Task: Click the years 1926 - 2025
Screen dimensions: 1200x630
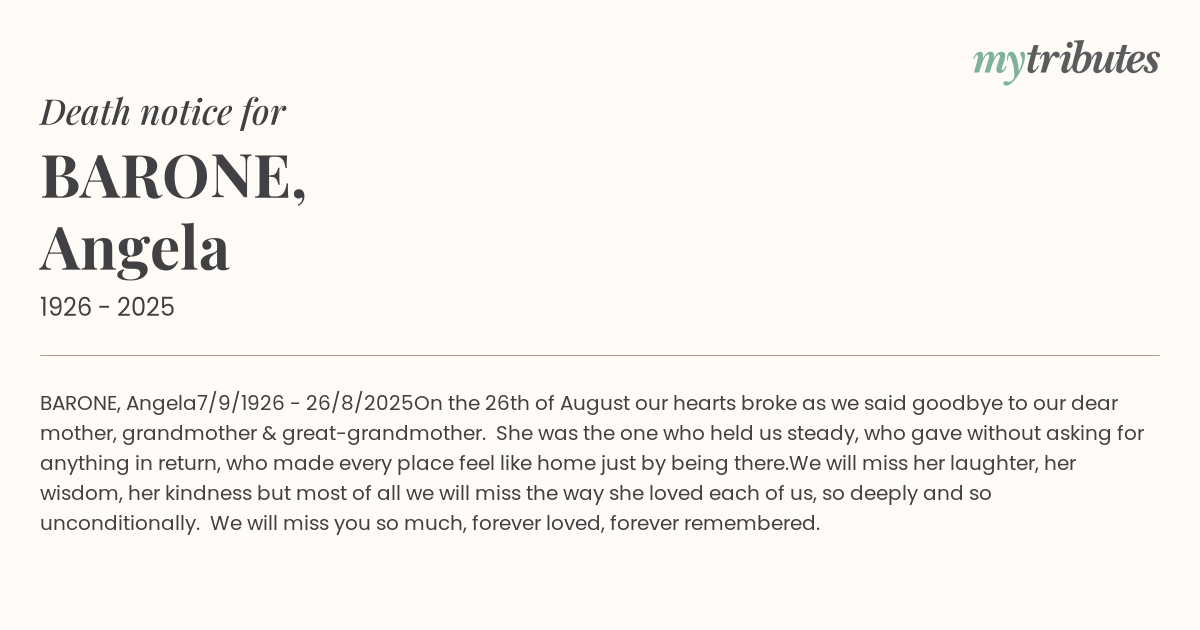Action: click(107, 308)
